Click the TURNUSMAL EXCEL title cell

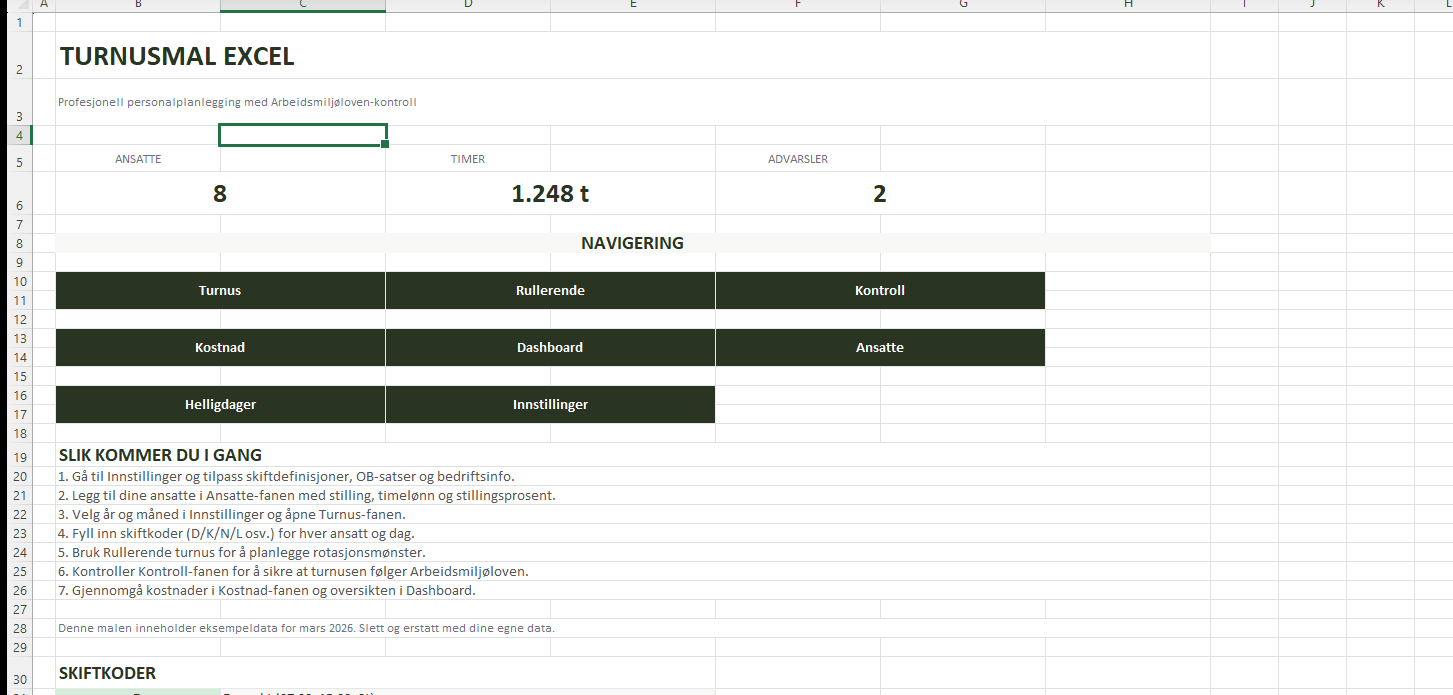click(x=177, y=57)
